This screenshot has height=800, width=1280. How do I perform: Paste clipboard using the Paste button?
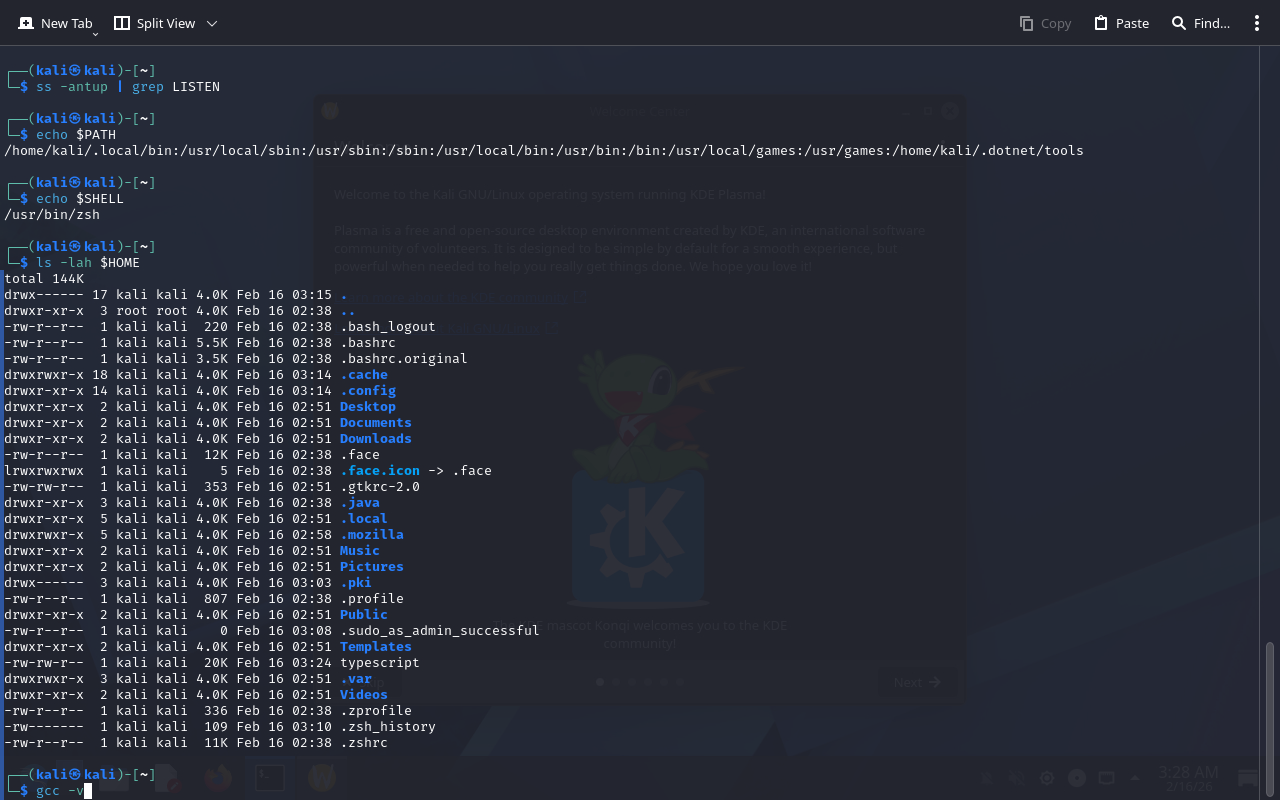(x=1121, y=23)
